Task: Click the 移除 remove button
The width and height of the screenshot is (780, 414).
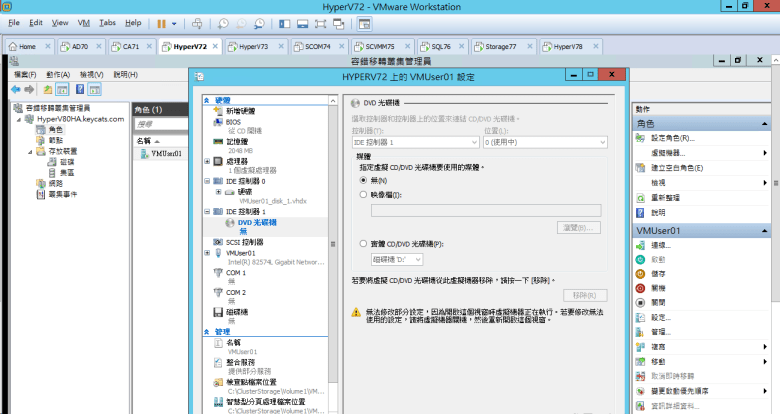Action: tap(579, 295)
